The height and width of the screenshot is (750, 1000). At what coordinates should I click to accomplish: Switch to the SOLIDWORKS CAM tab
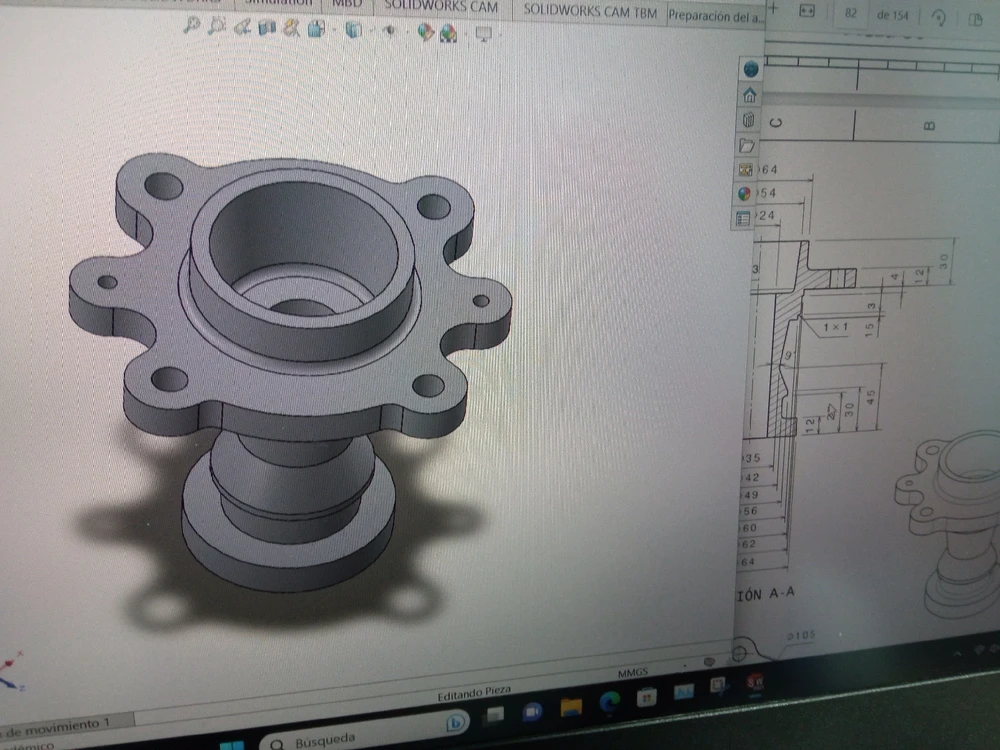441,8
